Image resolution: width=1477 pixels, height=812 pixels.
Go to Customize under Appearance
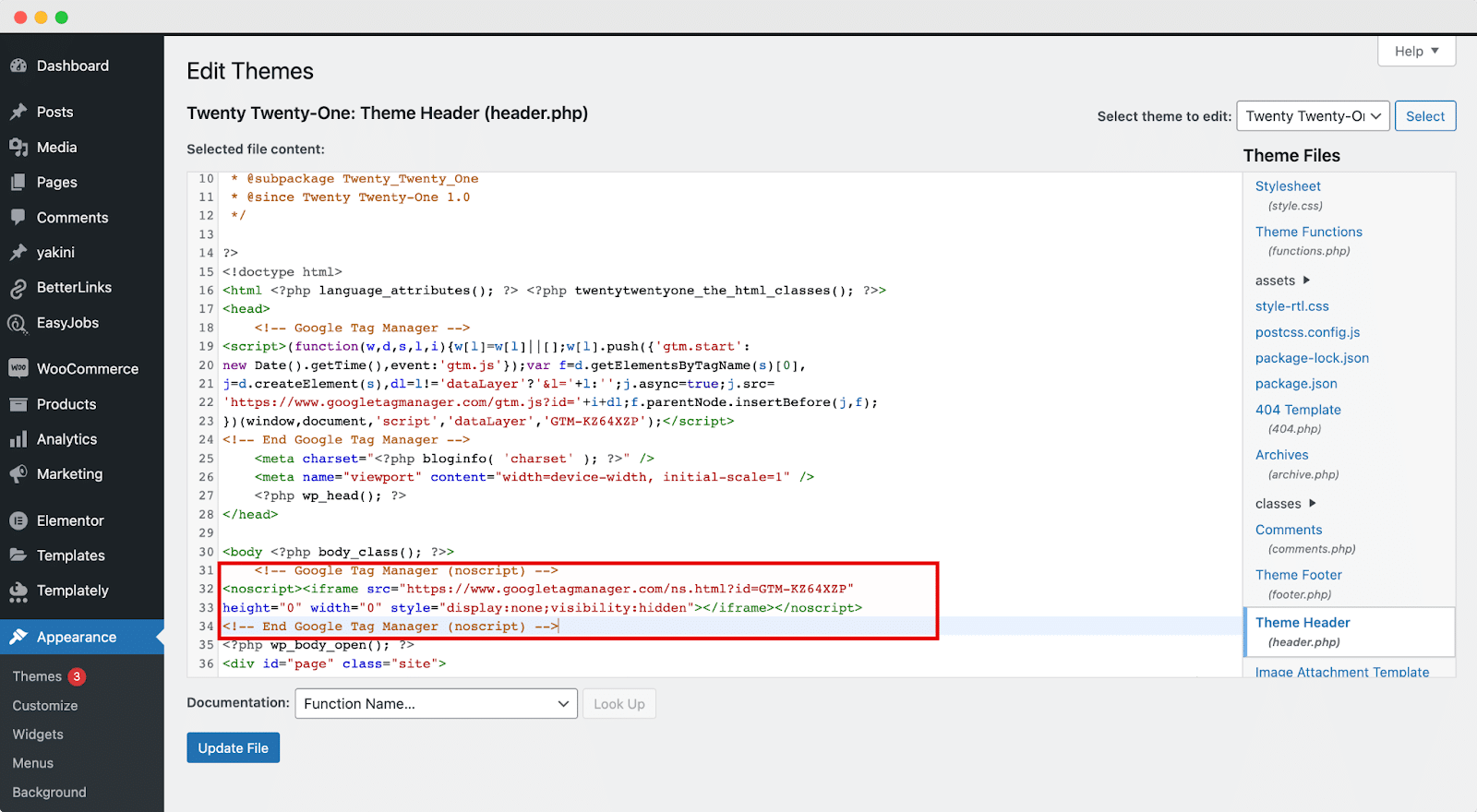coord(45,706)
